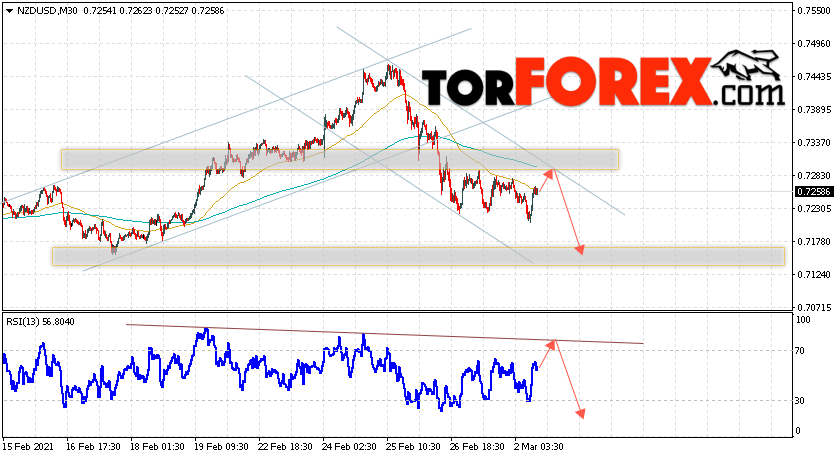Select the 0.70715 price axis label
838x458 pixels.
pos(813,308)
